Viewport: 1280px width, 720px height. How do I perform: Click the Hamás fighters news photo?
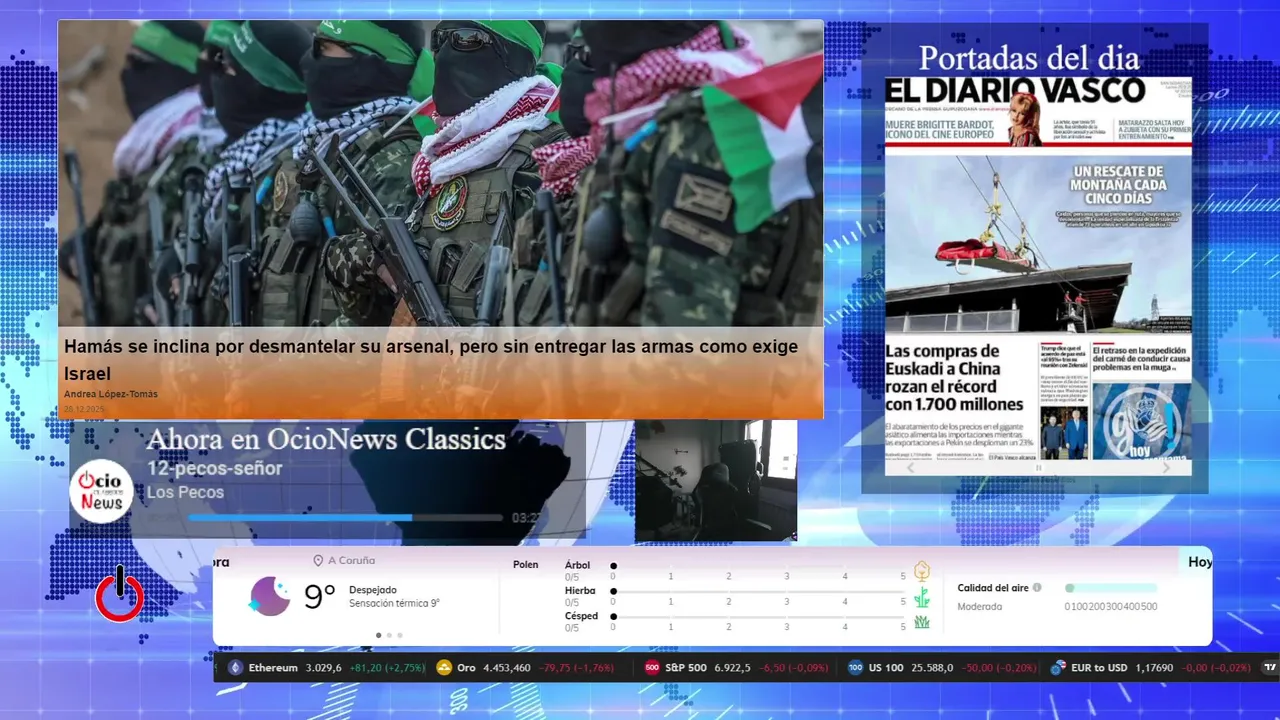(x=440, y=174)
